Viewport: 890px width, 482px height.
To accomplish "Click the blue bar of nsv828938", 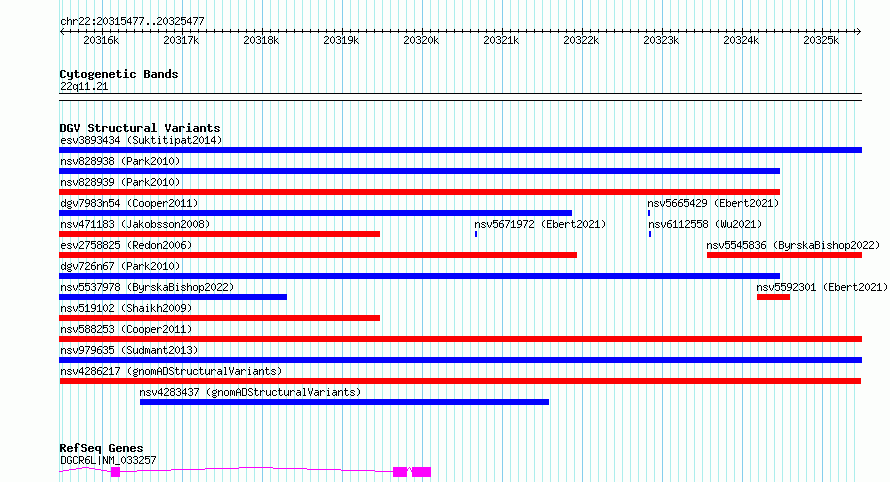I will point(419,171).
